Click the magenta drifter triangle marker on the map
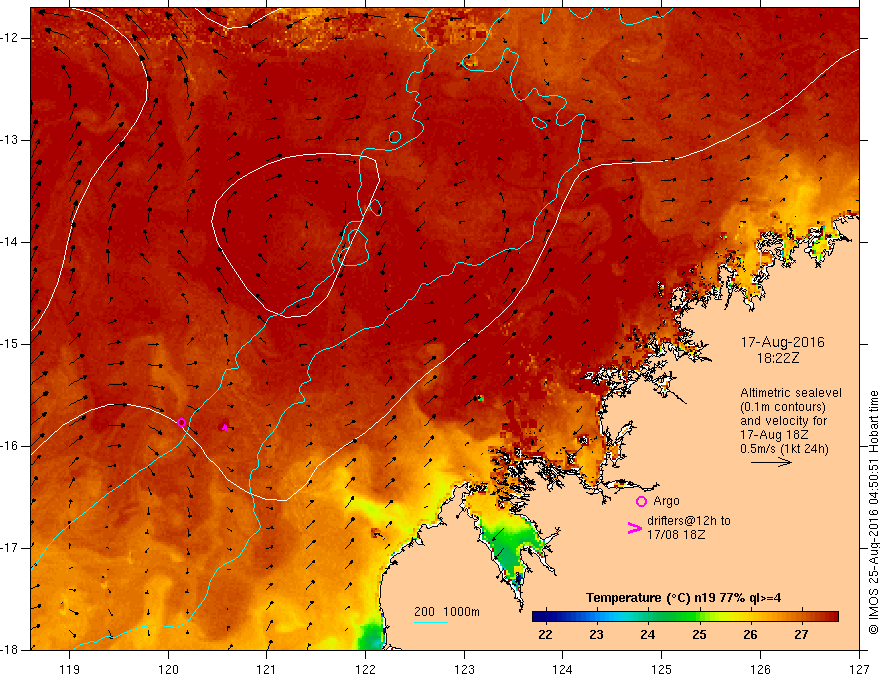 pyautogui.click(x=224, y=428)
